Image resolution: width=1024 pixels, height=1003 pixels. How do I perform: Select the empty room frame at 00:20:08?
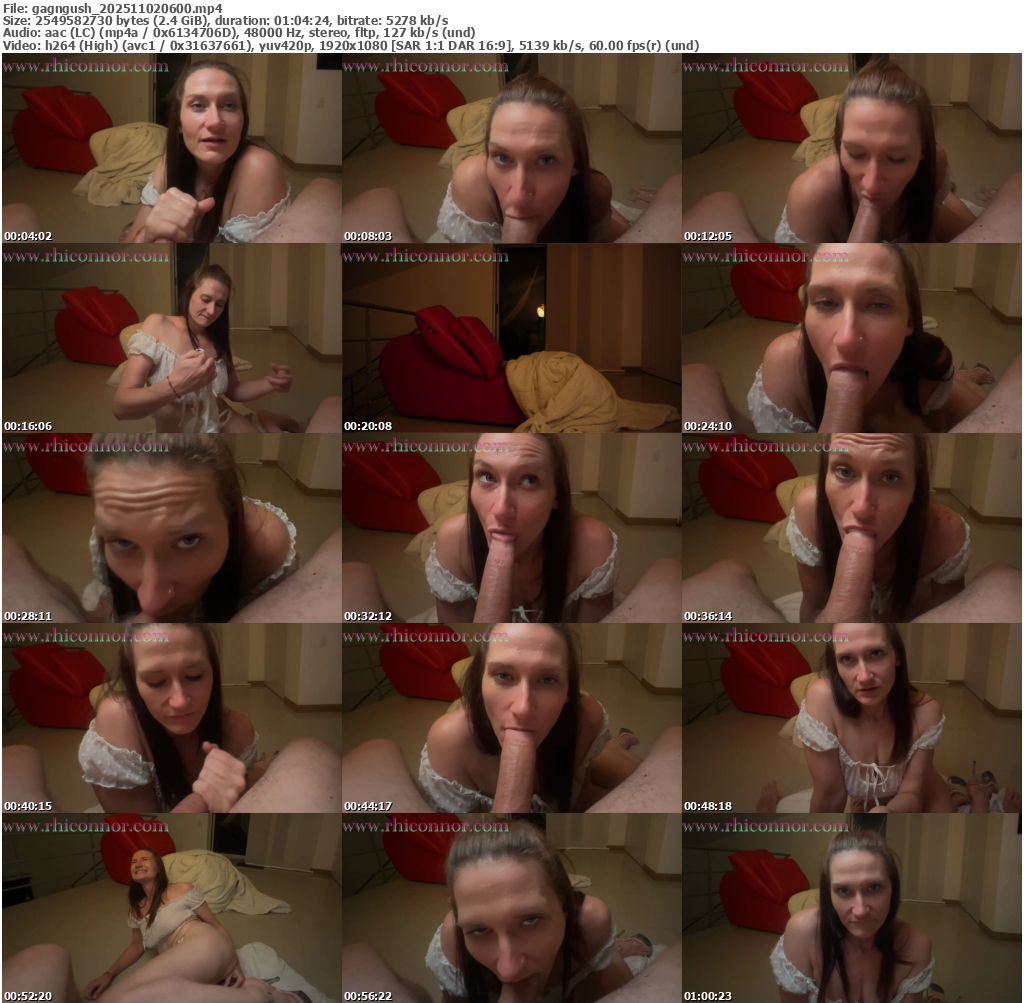point(511,339)
